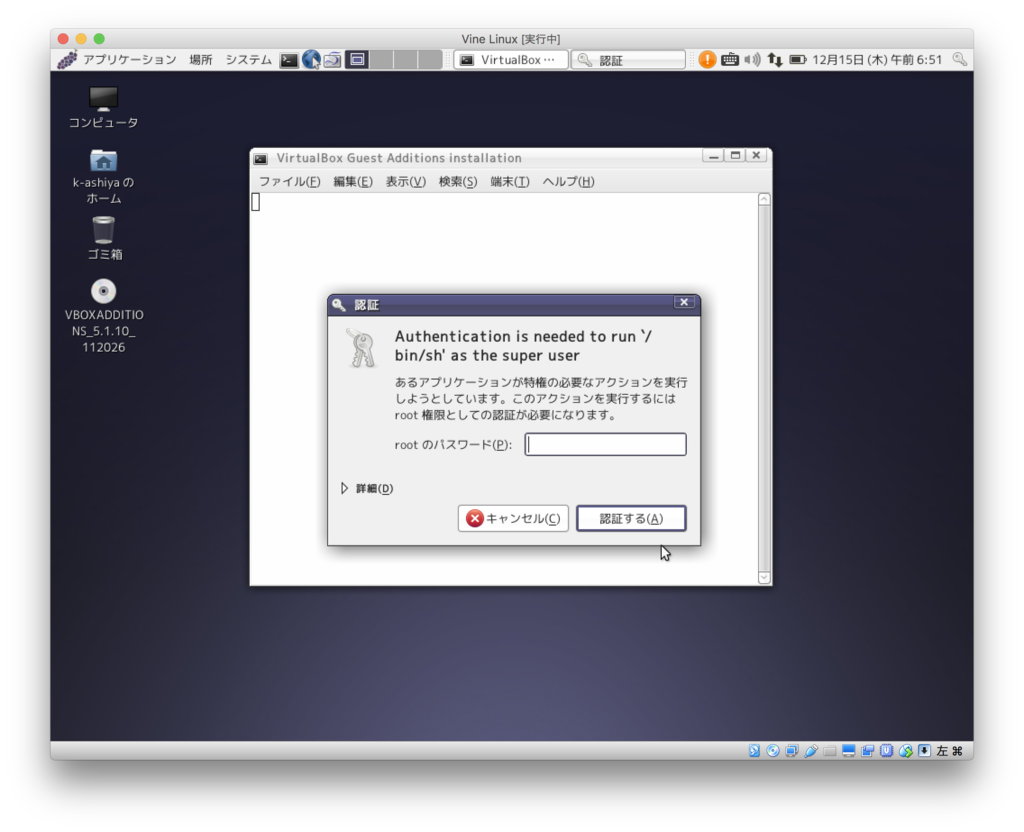1024x832 pixels.
Task: Open the terminal ファイル(F) menu
Action: click(x=289, y=182)
